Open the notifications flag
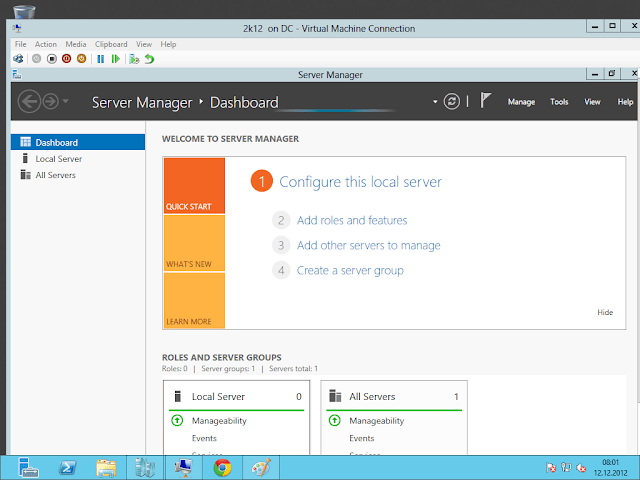Viewport: 640px width, 480px height. tap(485, 101)
